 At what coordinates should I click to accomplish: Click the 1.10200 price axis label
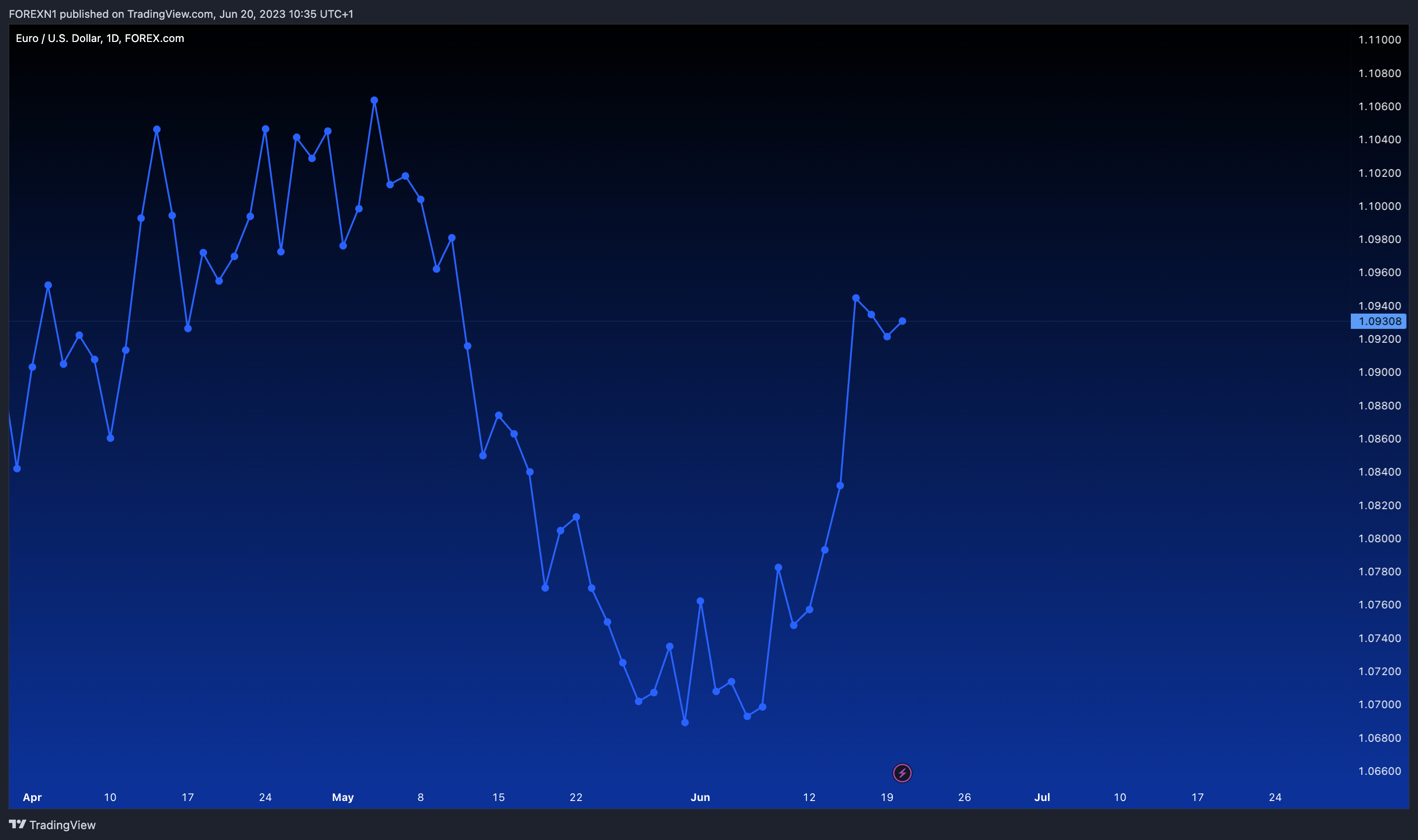pos(1379,173)
